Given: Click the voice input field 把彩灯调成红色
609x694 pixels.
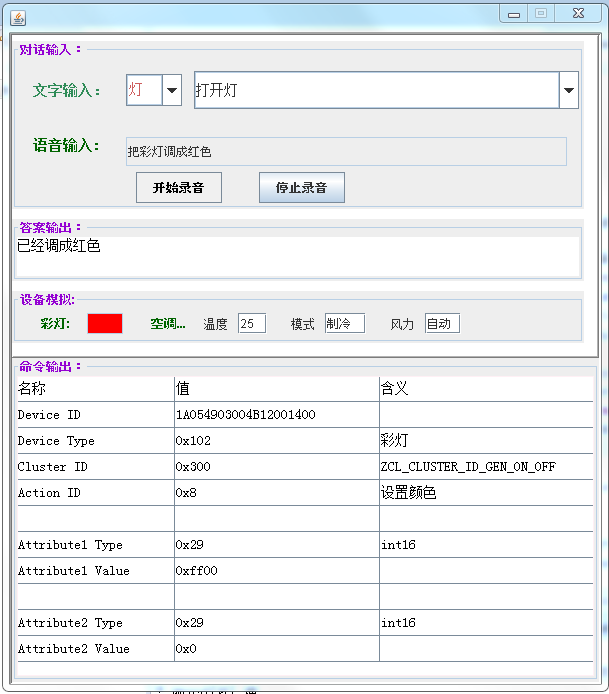Looking at the screenshot, I should point(346,151).
